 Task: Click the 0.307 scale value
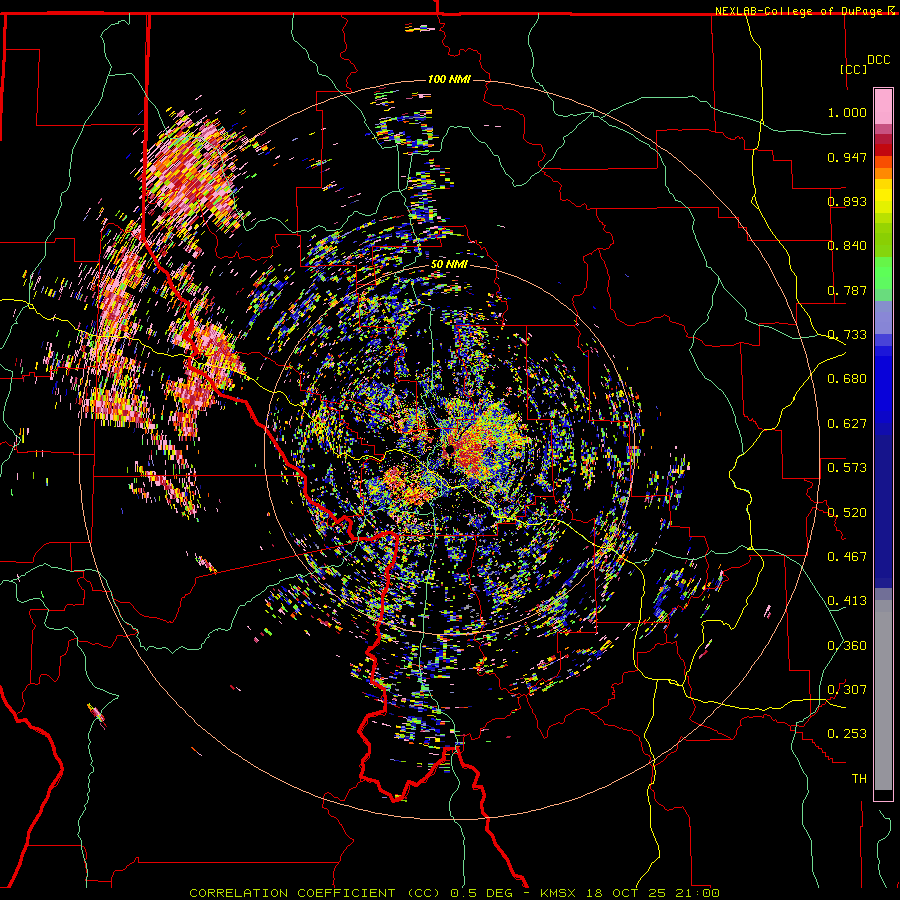847,690
